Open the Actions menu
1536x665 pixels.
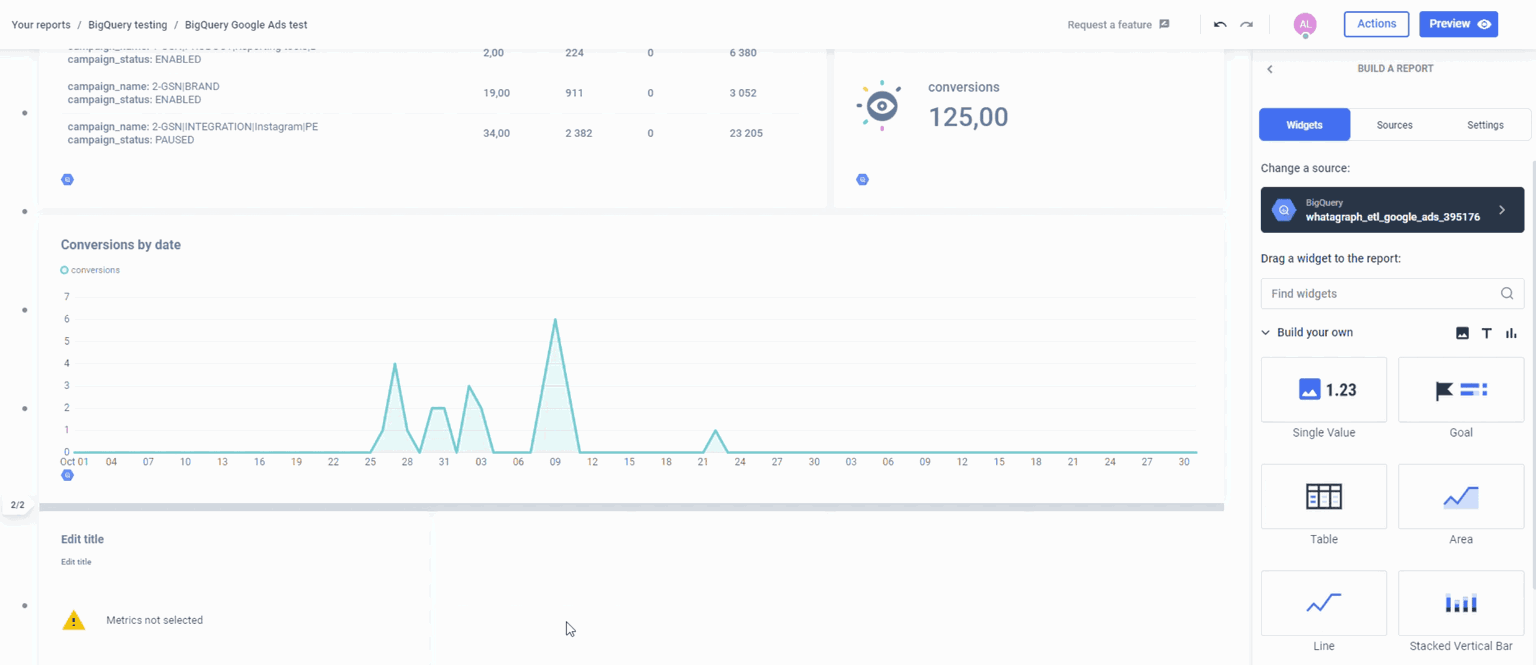1376,23
